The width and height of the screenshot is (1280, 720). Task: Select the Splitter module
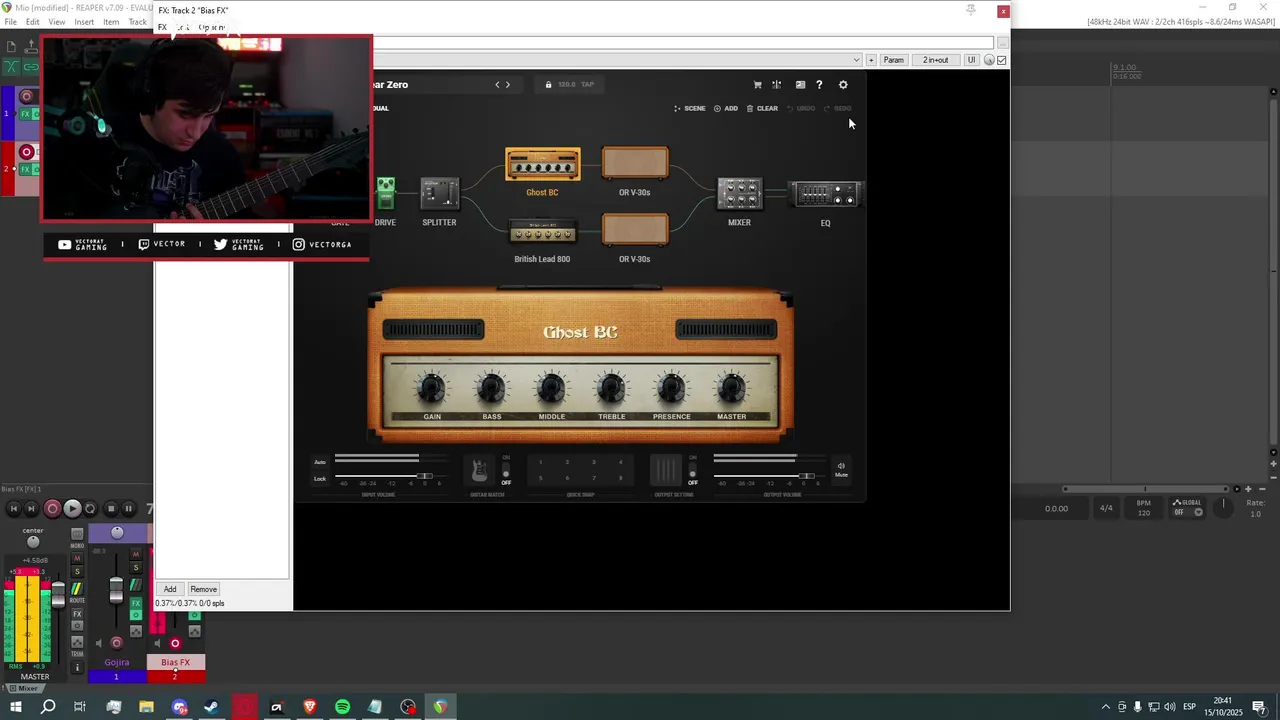pyautogui.click(x=439, y=194)
